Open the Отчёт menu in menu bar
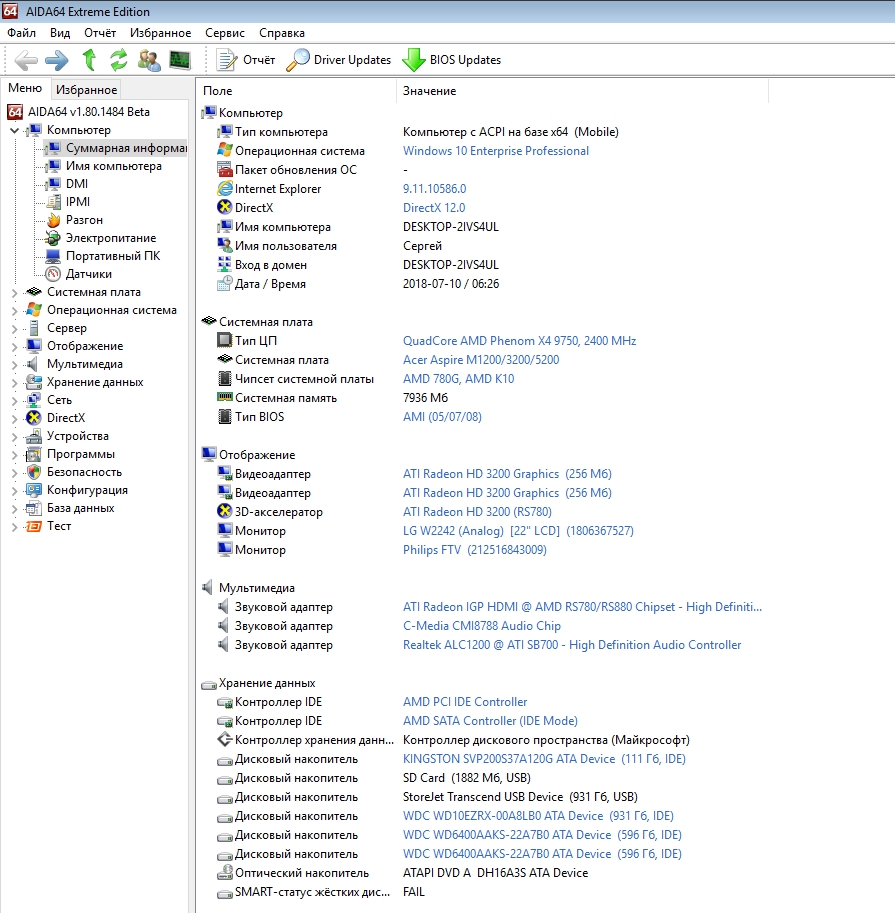Image resolution: width=895 pixels, height=913 pixels. coord(100,33)
